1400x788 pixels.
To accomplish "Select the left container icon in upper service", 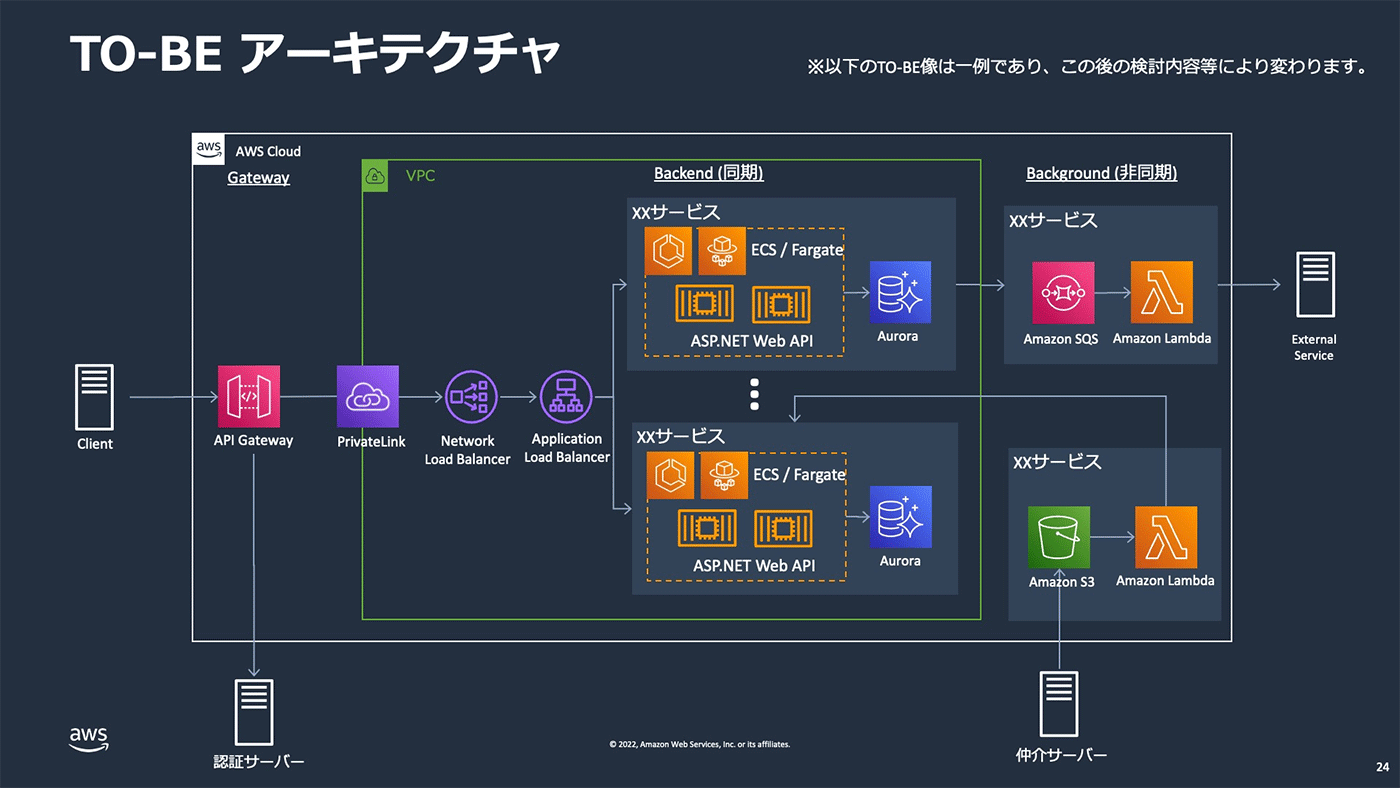I will [x=705, y=304].
